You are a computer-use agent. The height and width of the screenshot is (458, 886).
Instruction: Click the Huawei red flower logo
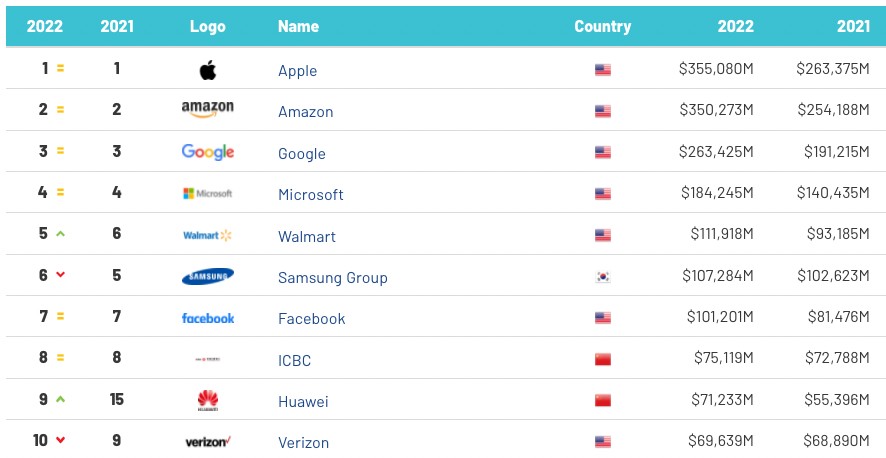(208, 401)
